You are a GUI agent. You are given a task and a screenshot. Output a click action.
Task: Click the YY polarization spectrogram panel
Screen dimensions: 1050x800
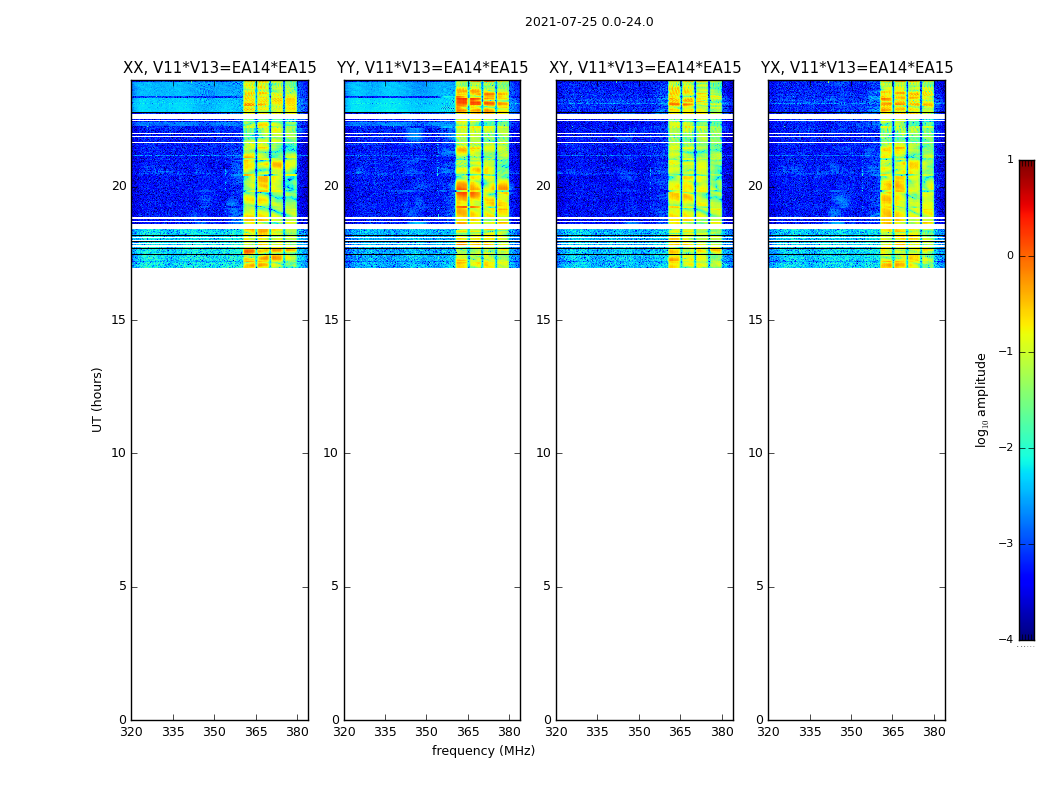coord(432,400)
